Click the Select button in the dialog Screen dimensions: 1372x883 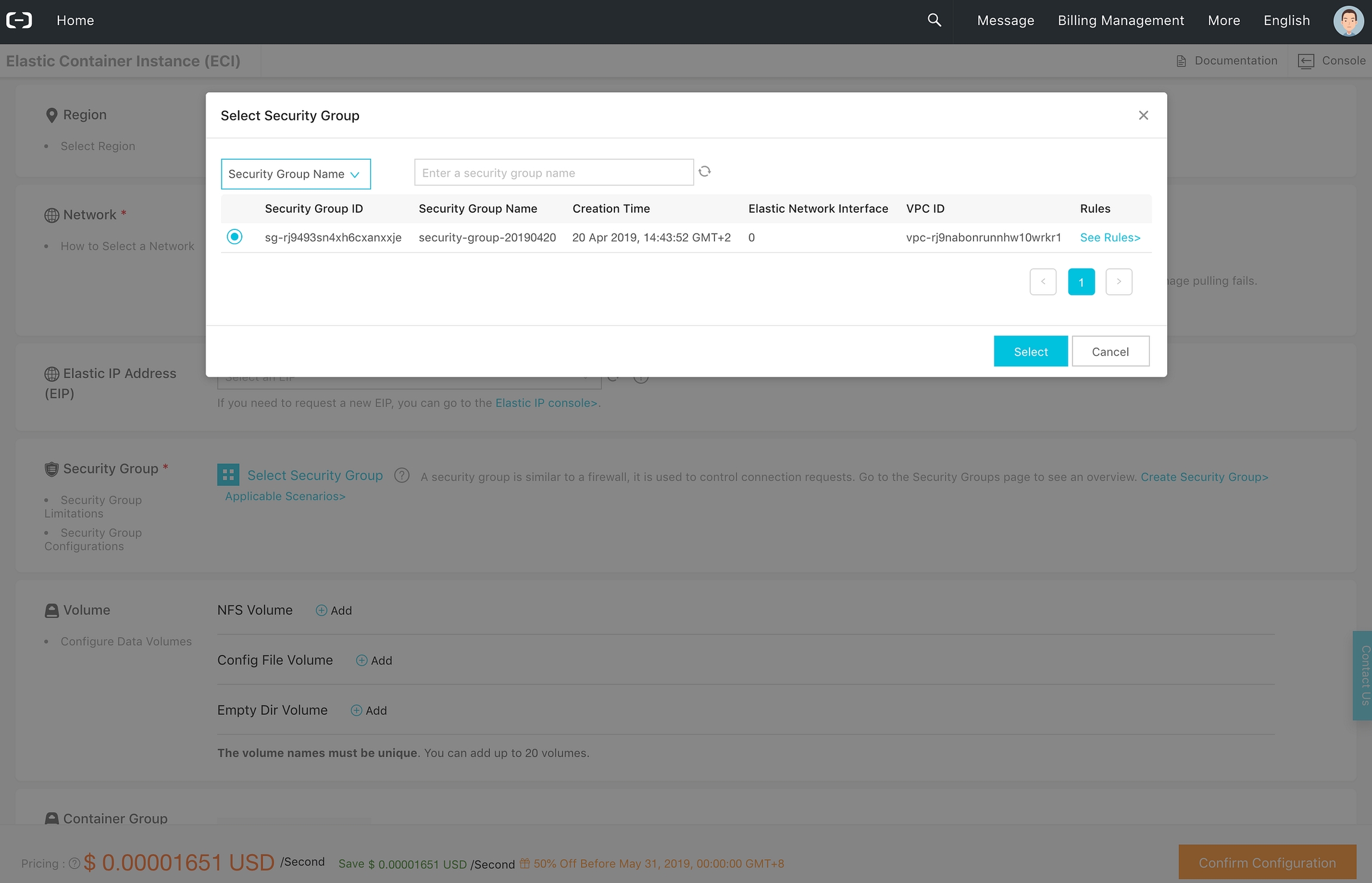1031,352
